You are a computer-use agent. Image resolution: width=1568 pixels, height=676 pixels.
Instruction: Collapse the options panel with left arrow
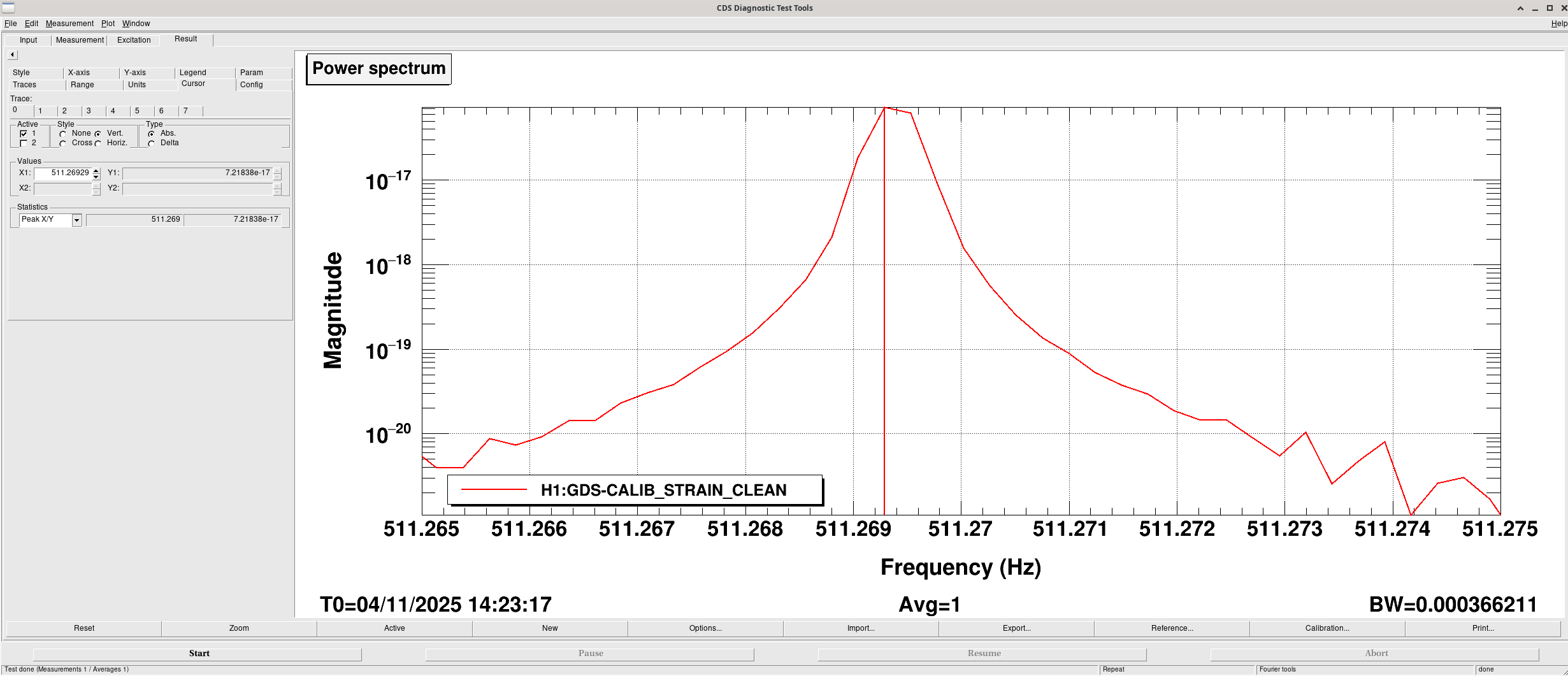tap(12, 55)
